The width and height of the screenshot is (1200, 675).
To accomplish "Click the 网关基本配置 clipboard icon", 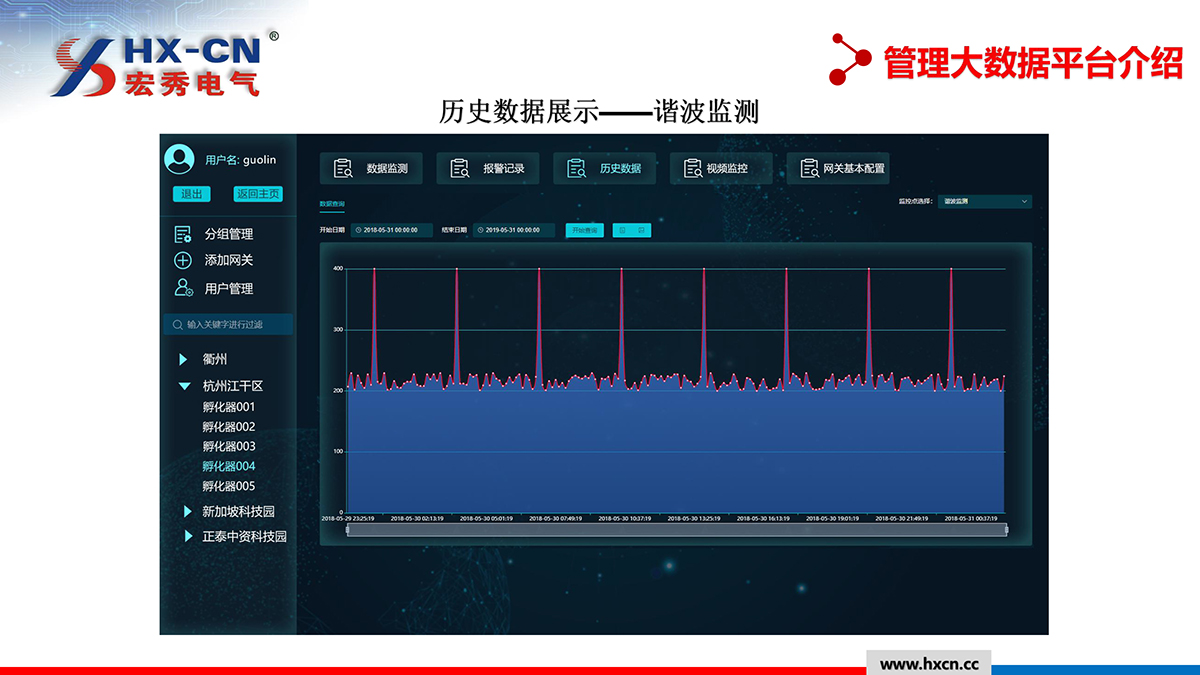I will click(809, 168).
